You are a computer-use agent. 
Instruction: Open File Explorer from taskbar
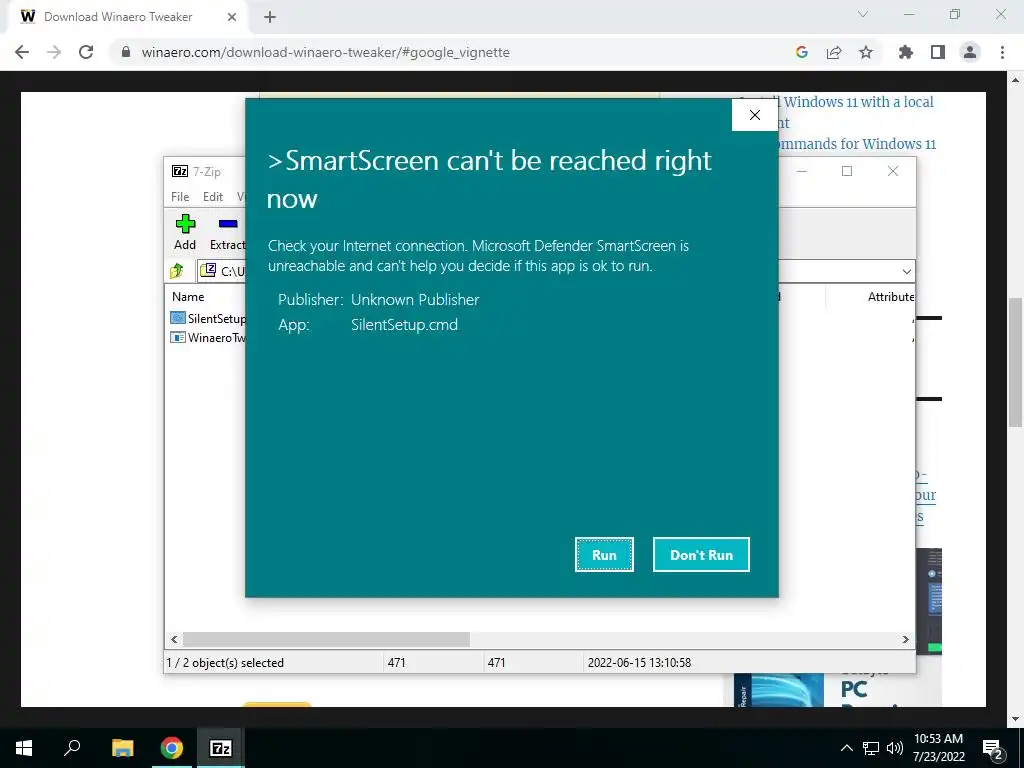122,748
